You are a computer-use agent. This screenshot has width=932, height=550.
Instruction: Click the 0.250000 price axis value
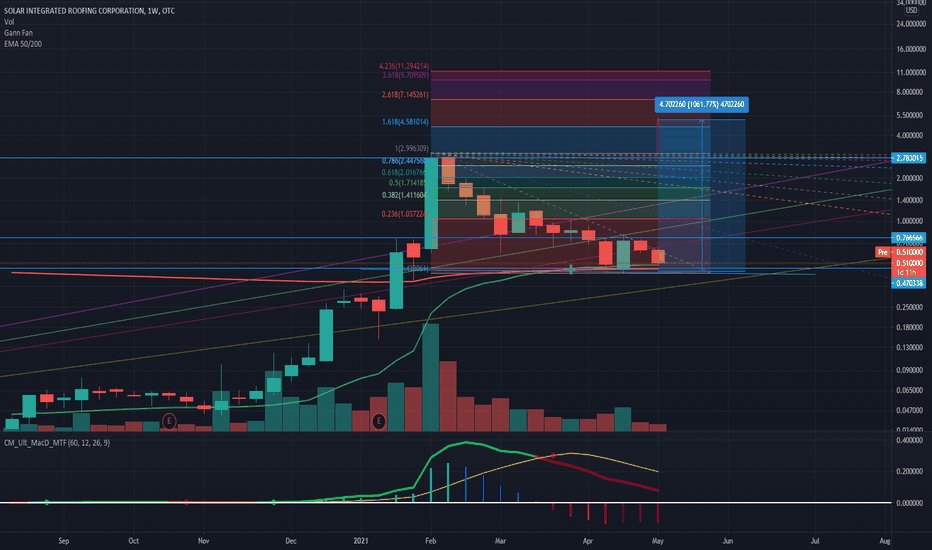click(911, 307)
